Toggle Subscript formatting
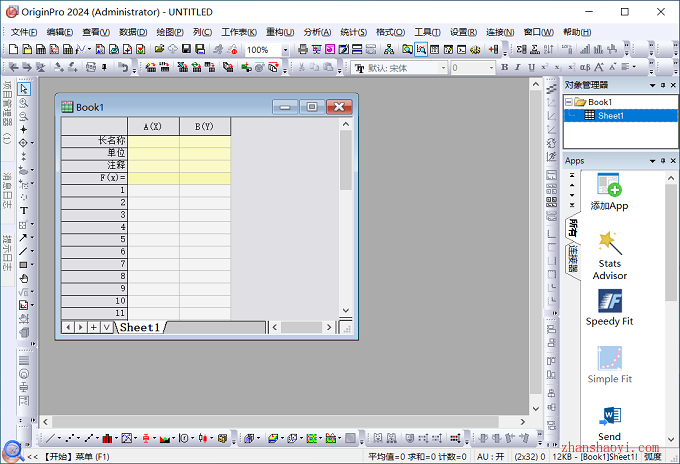Screen dimensions: 680x464 click(x=558, y=67)
